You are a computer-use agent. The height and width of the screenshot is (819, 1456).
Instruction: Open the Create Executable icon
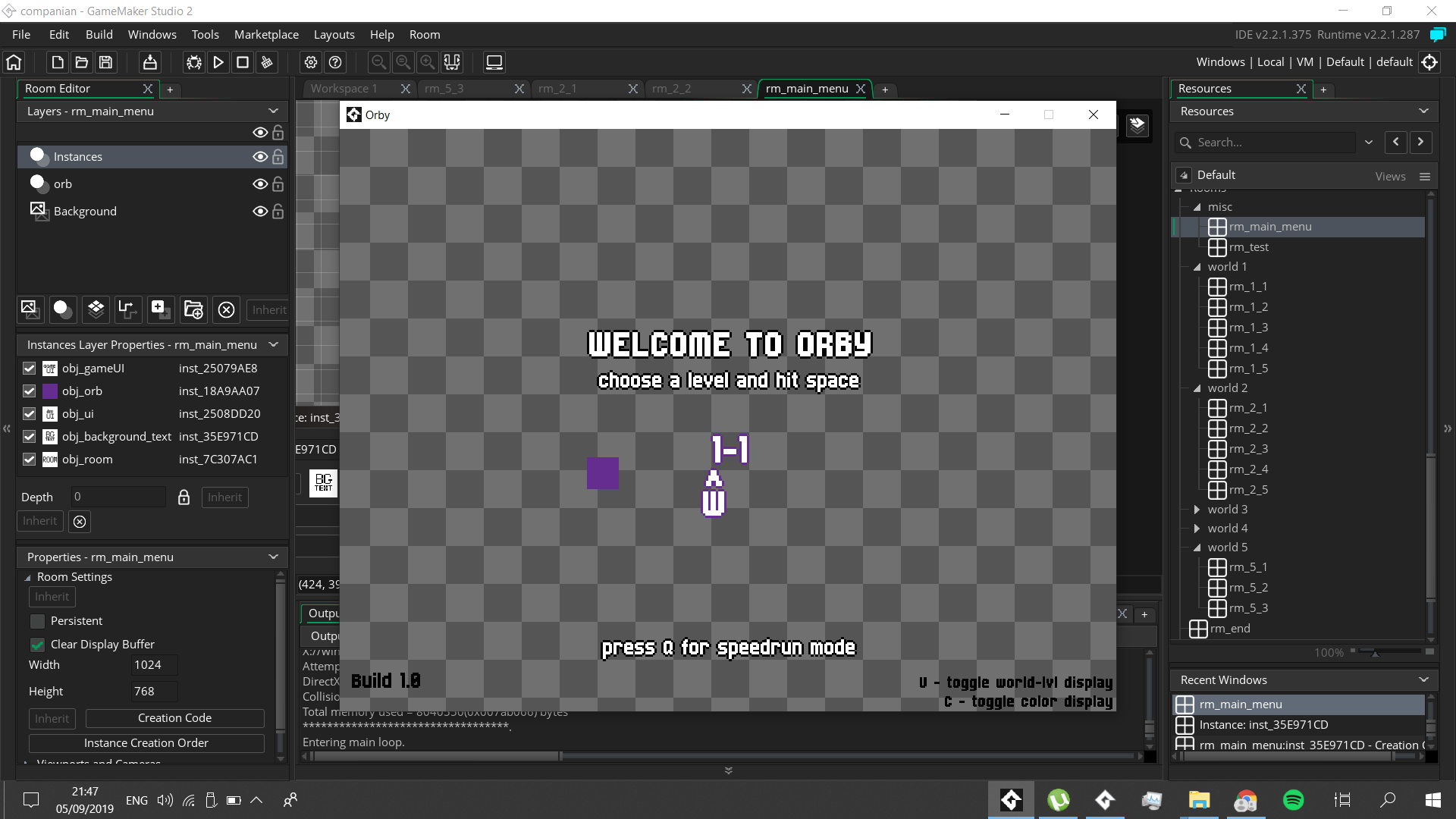pos(150,62)
